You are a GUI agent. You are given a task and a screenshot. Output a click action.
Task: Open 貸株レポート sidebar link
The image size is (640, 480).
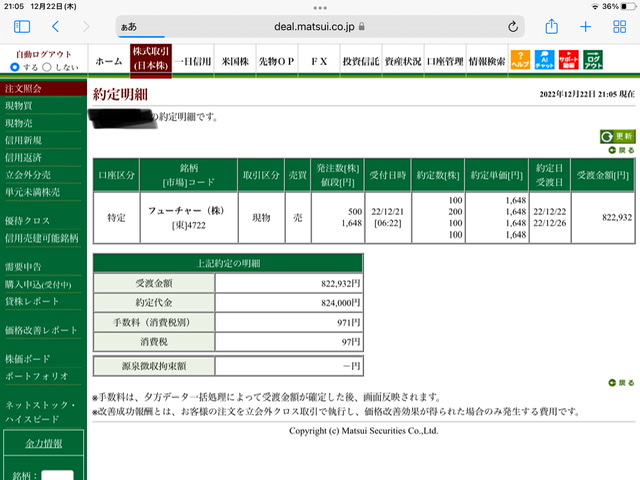32,302
